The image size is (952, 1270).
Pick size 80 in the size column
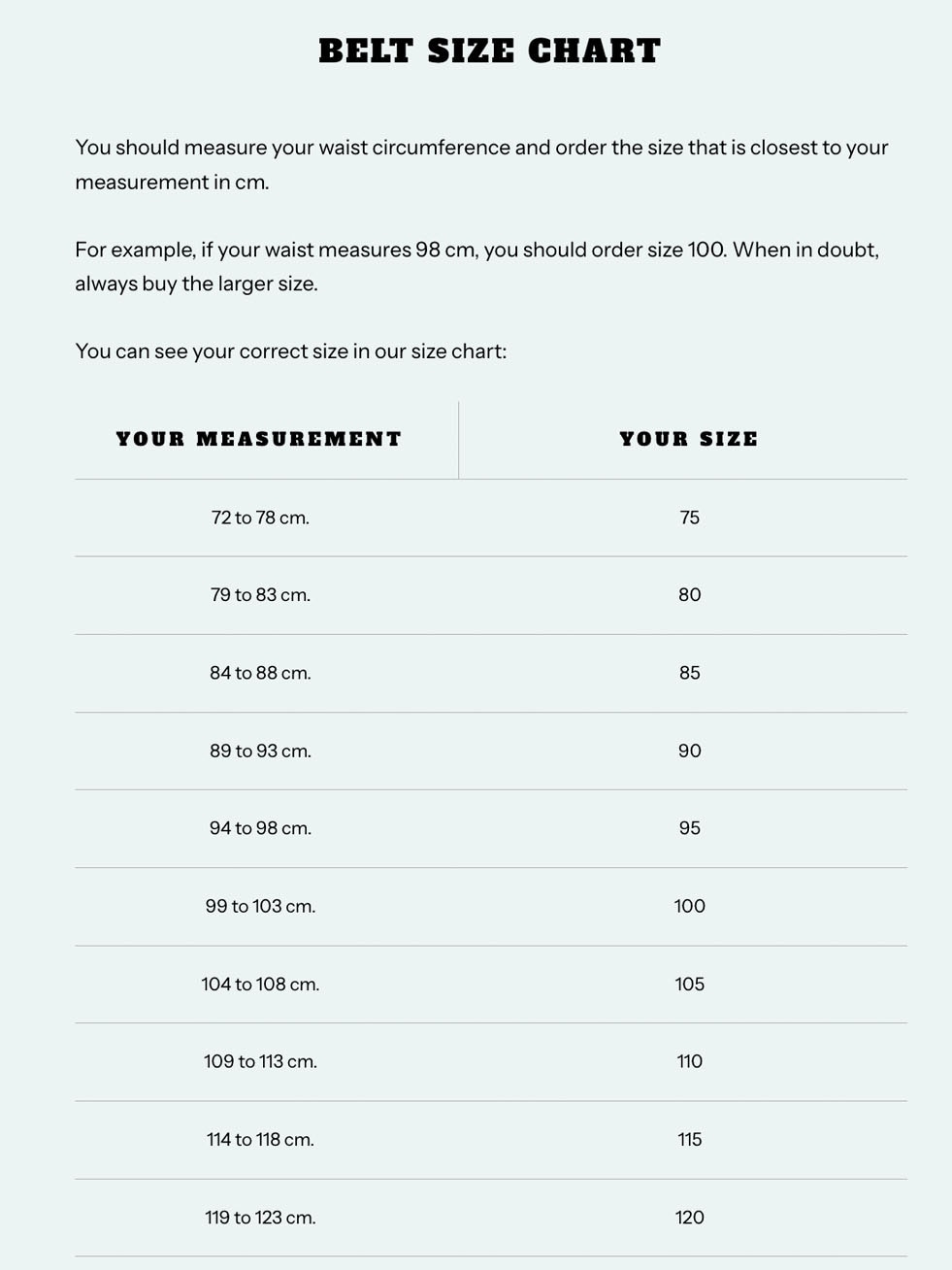(689, 595)
